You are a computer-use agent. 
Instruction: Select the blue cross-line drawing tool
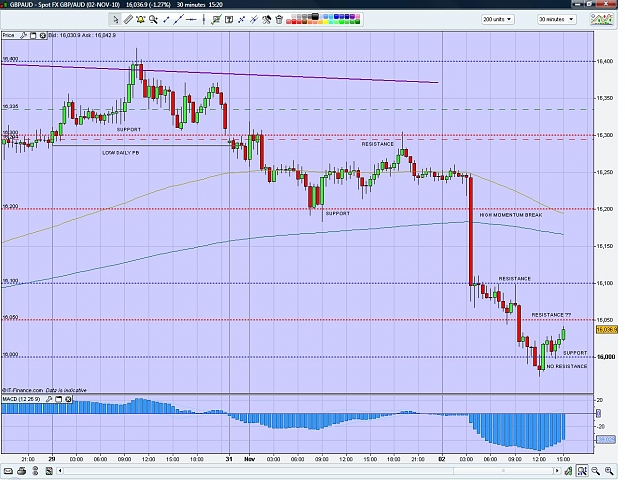tap(241, 19)
